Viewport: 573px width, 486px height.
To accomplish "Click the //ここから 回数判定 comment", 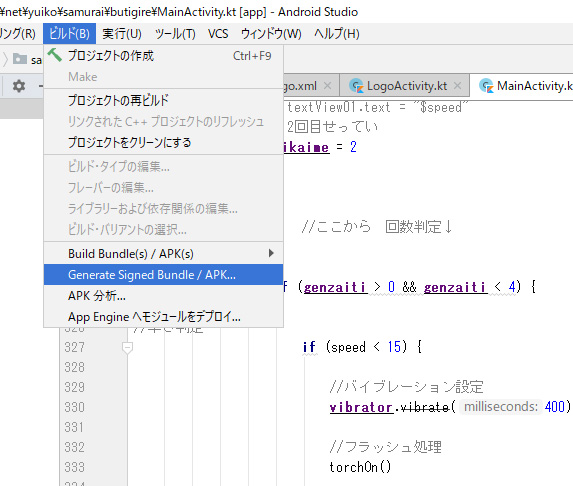I will coord(377,227).
